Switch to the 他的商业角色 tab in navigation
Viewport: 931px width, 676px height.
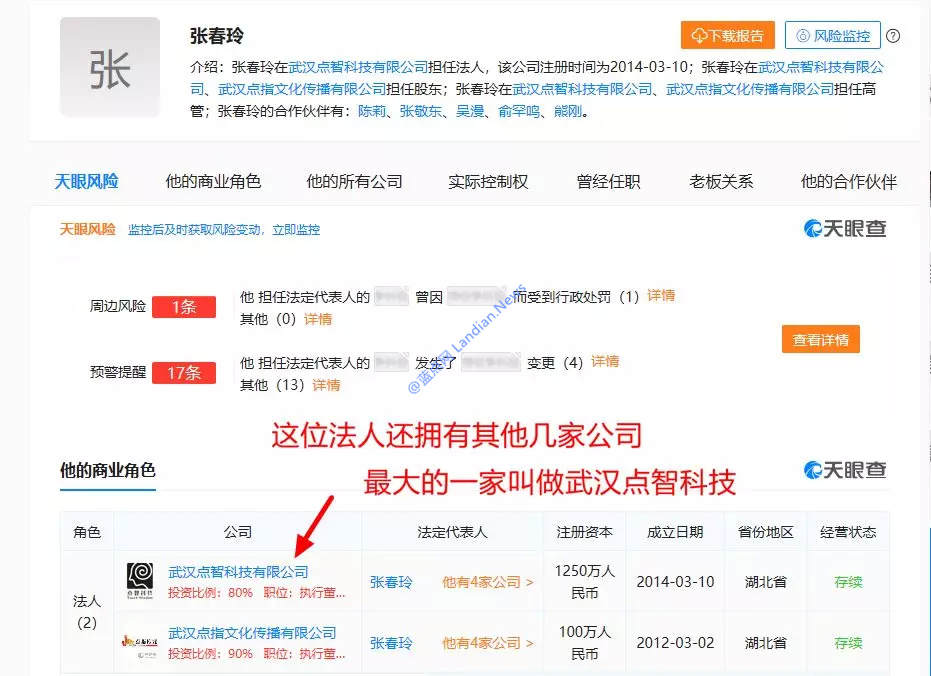tap(213, 181)
